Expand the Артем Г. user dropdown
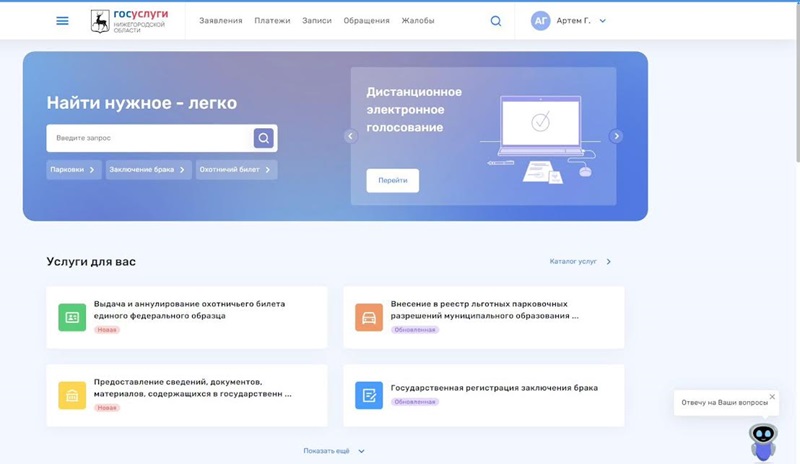Viewport: 800px width, 464px height. pyautogui.click(x=602, y=20)
